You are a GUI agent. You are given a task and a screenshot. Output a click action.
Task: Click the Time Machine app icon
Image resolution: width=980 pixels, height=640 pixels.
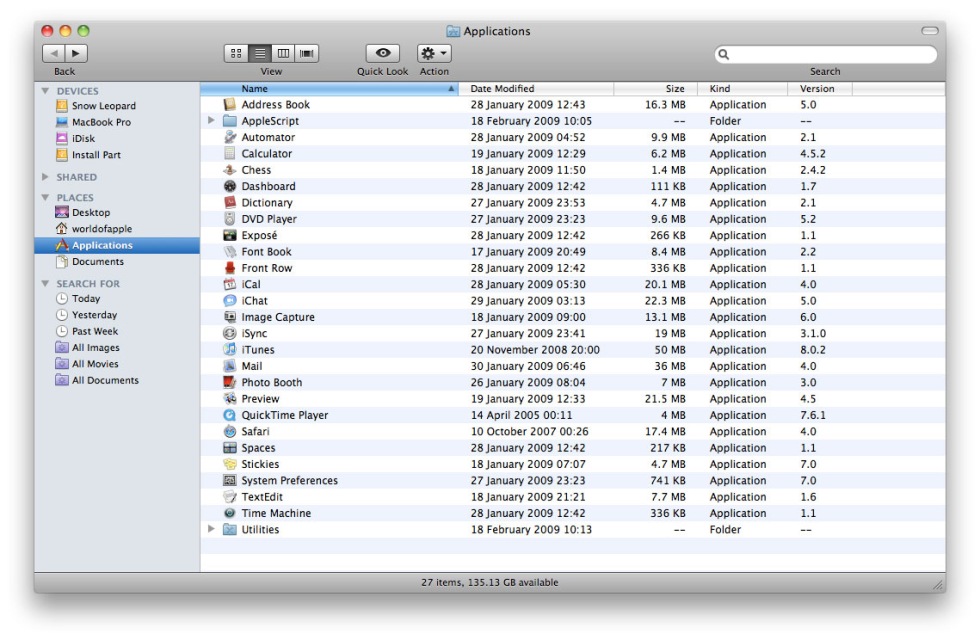230,514
